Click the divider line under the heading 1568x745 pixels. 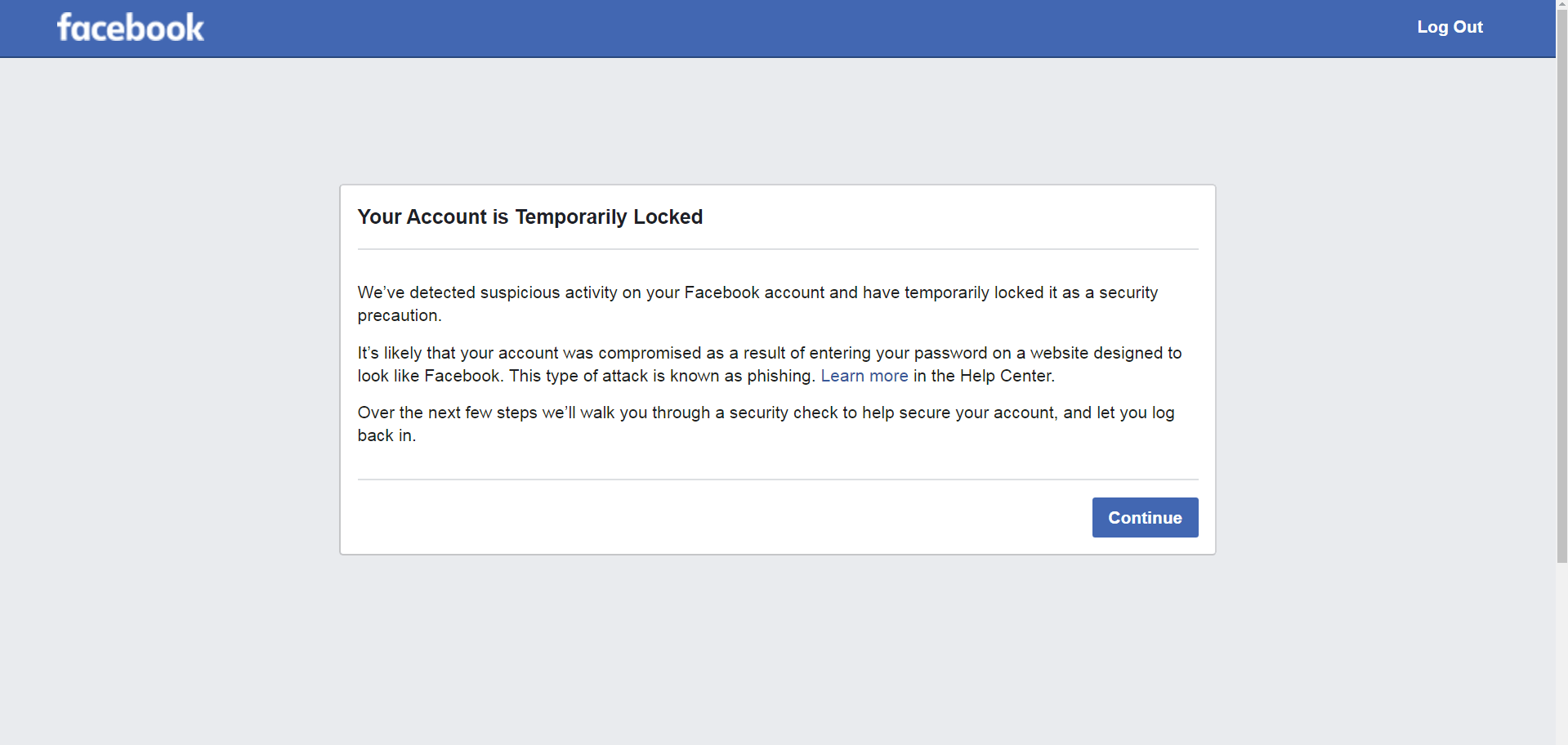777,249
